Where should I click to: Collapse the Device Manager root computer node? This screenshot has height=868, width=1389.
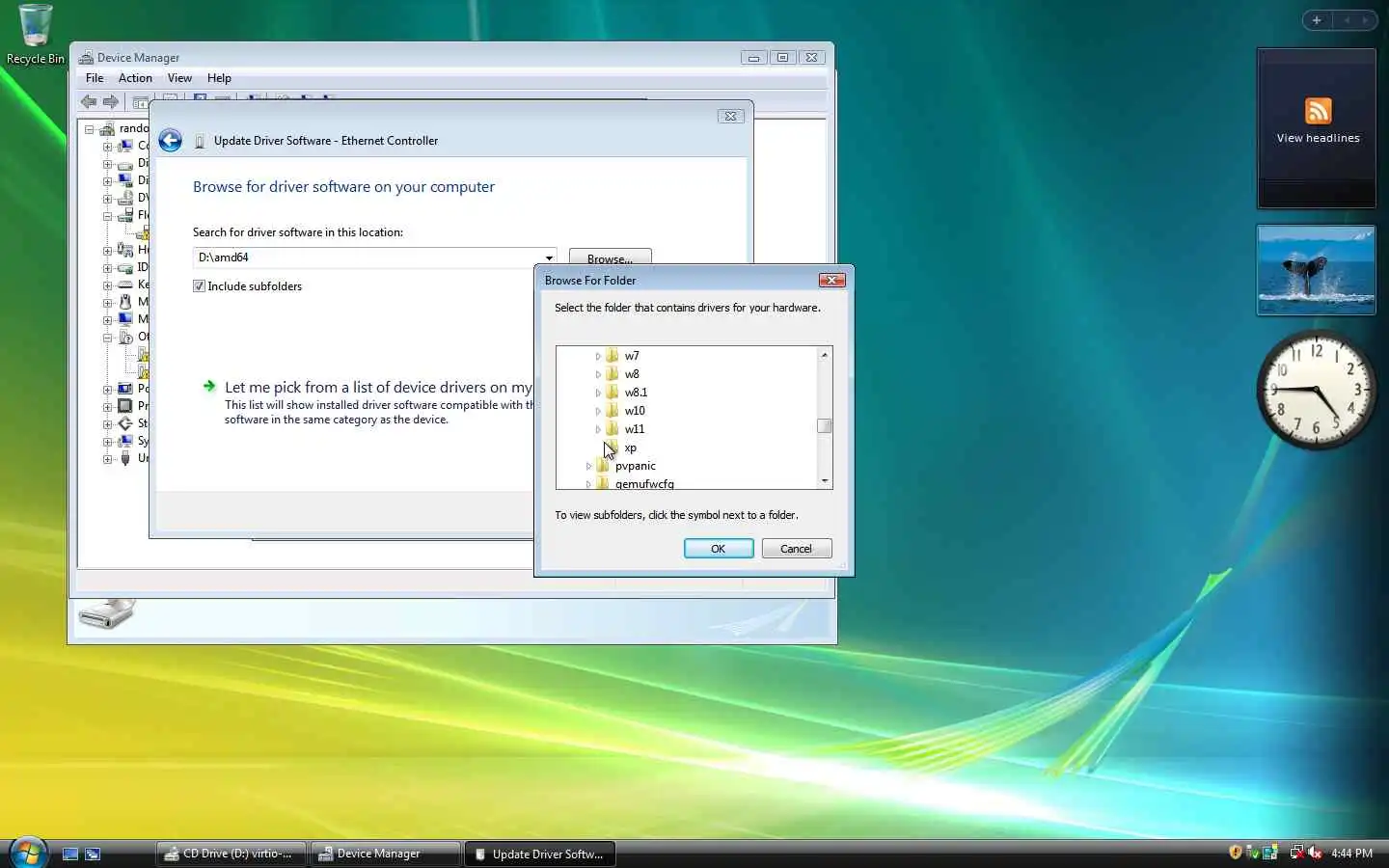pos(89,129)
